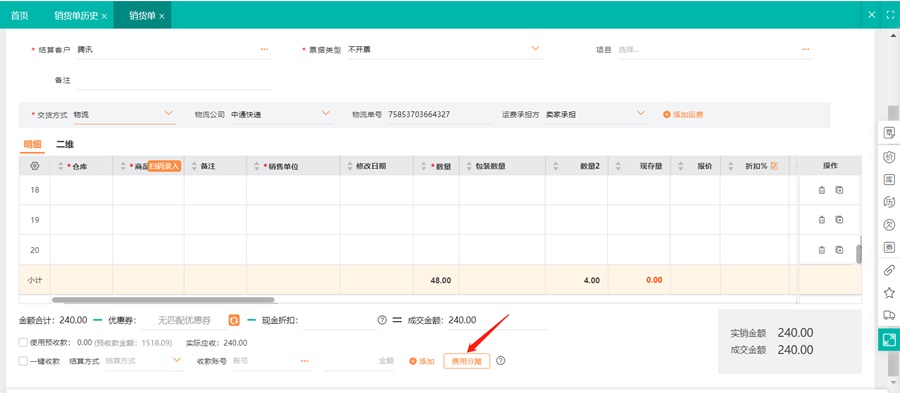Copy row 19 with duplicate icon
Image resolution: width=900 pixels, height=393 pixels.
839,219
